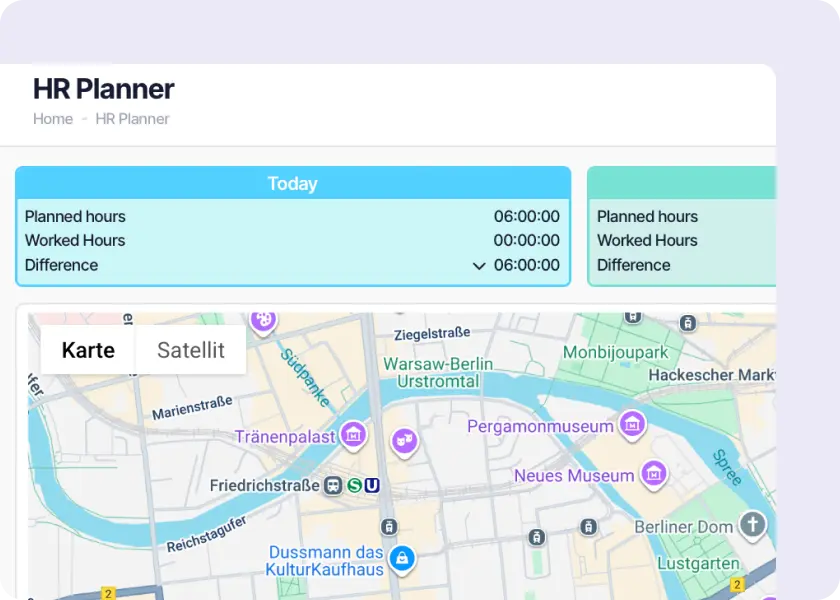Select the Warsaw-Berlin Urstromtal label
This screenshot has width=840, height=600.
click(438, 372)
